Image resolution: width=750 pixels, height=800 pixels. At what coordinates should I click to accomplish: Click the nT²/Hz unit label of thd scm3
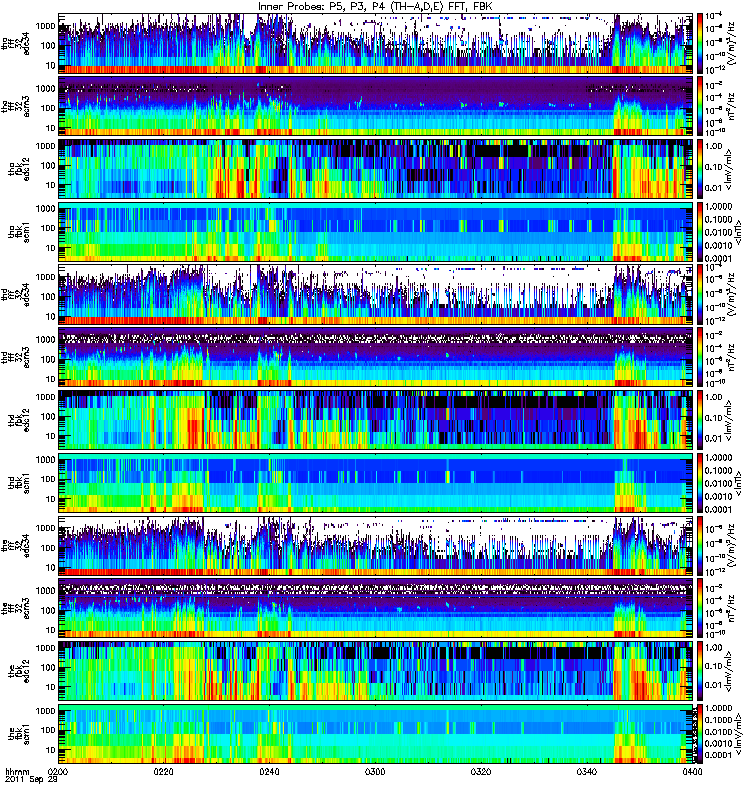pos(732,358)
